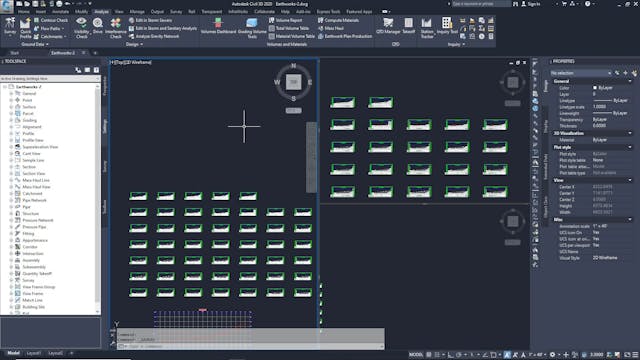Image resolution: width=640 pixels, height=360 pixels.
Task: Click the Toolspace vertical scrollbar
Action: tap(98, 199)
